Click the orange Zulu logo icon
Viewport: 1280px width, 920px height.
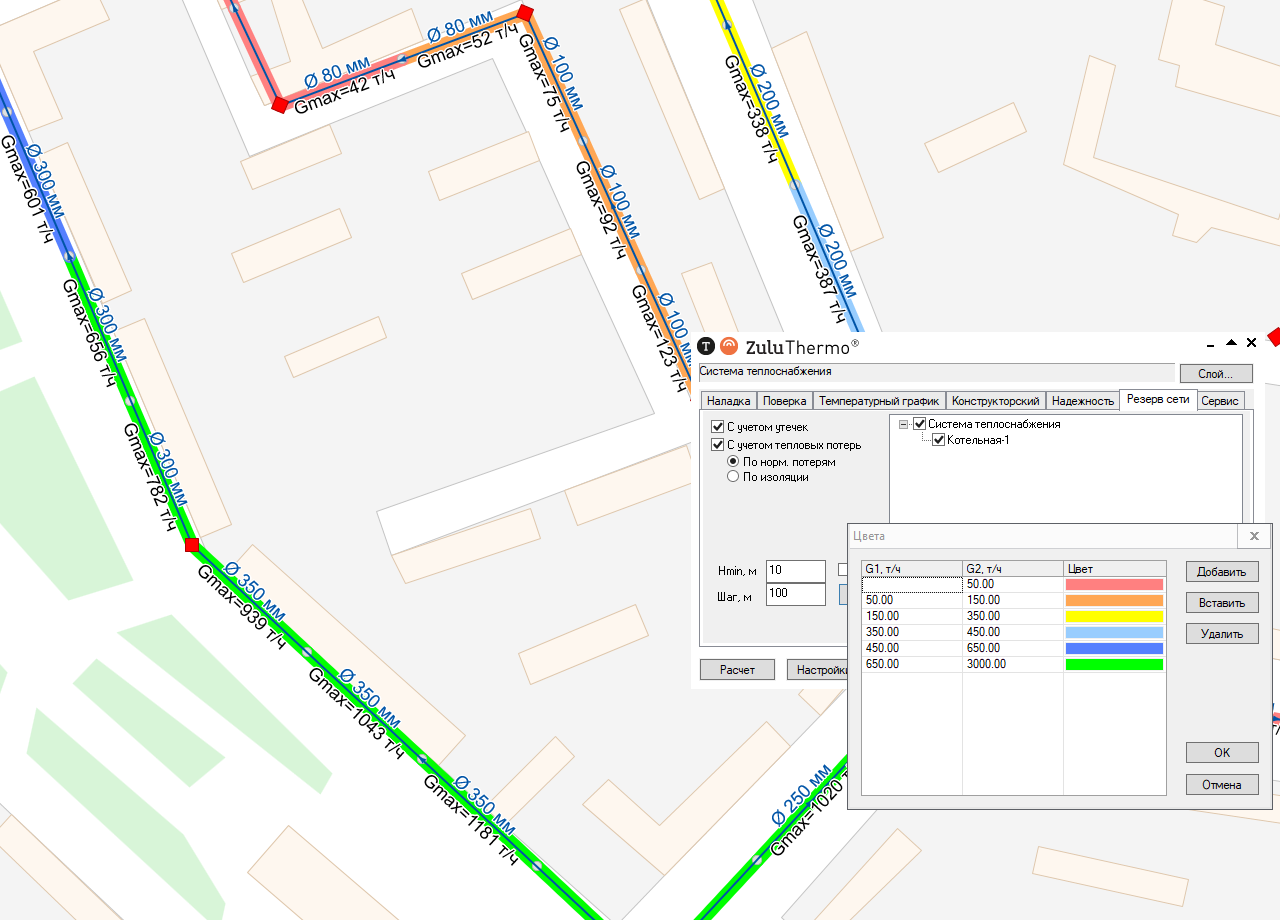(729, 347)
